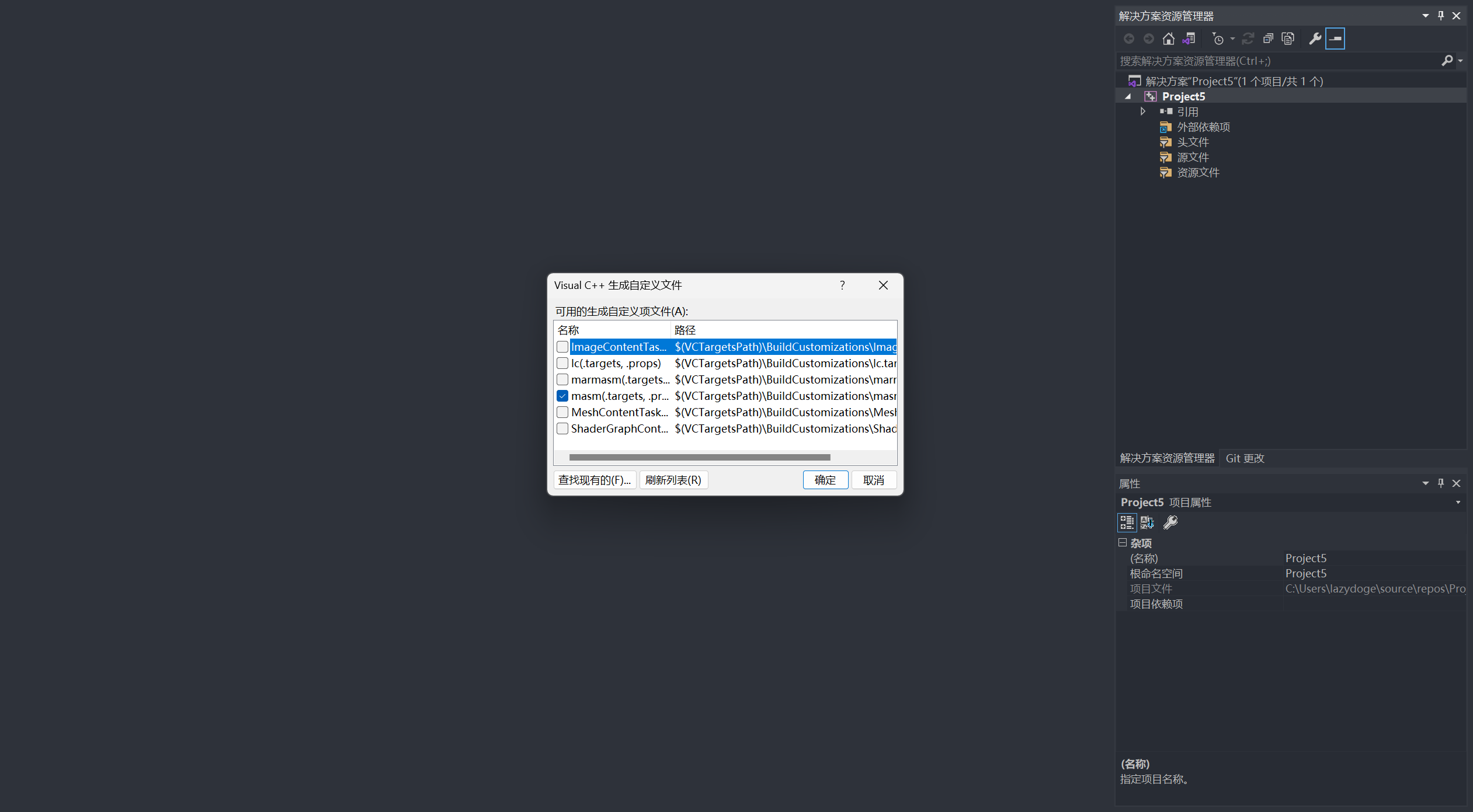Open the Project5 项目属性 dropdown
This screenshot has height=812, width=1473.
1458,503
